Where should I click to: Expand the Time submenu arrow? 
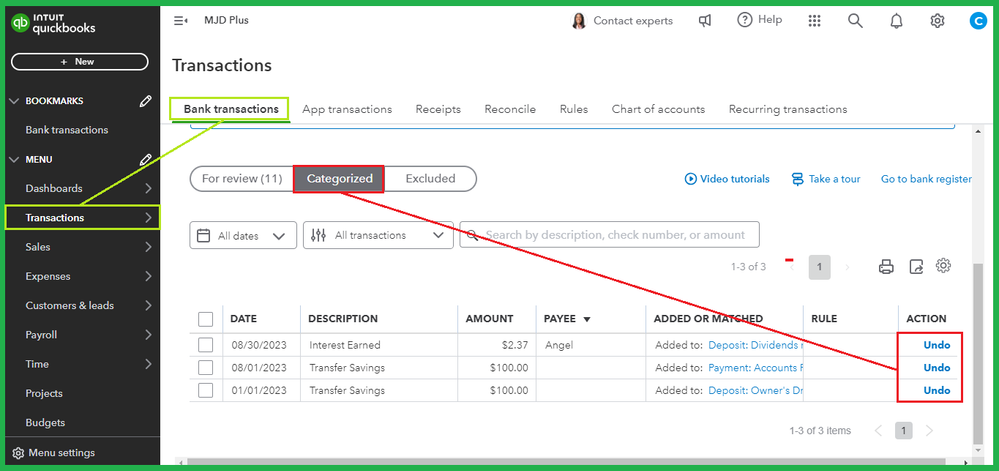[x=148, y=365]
